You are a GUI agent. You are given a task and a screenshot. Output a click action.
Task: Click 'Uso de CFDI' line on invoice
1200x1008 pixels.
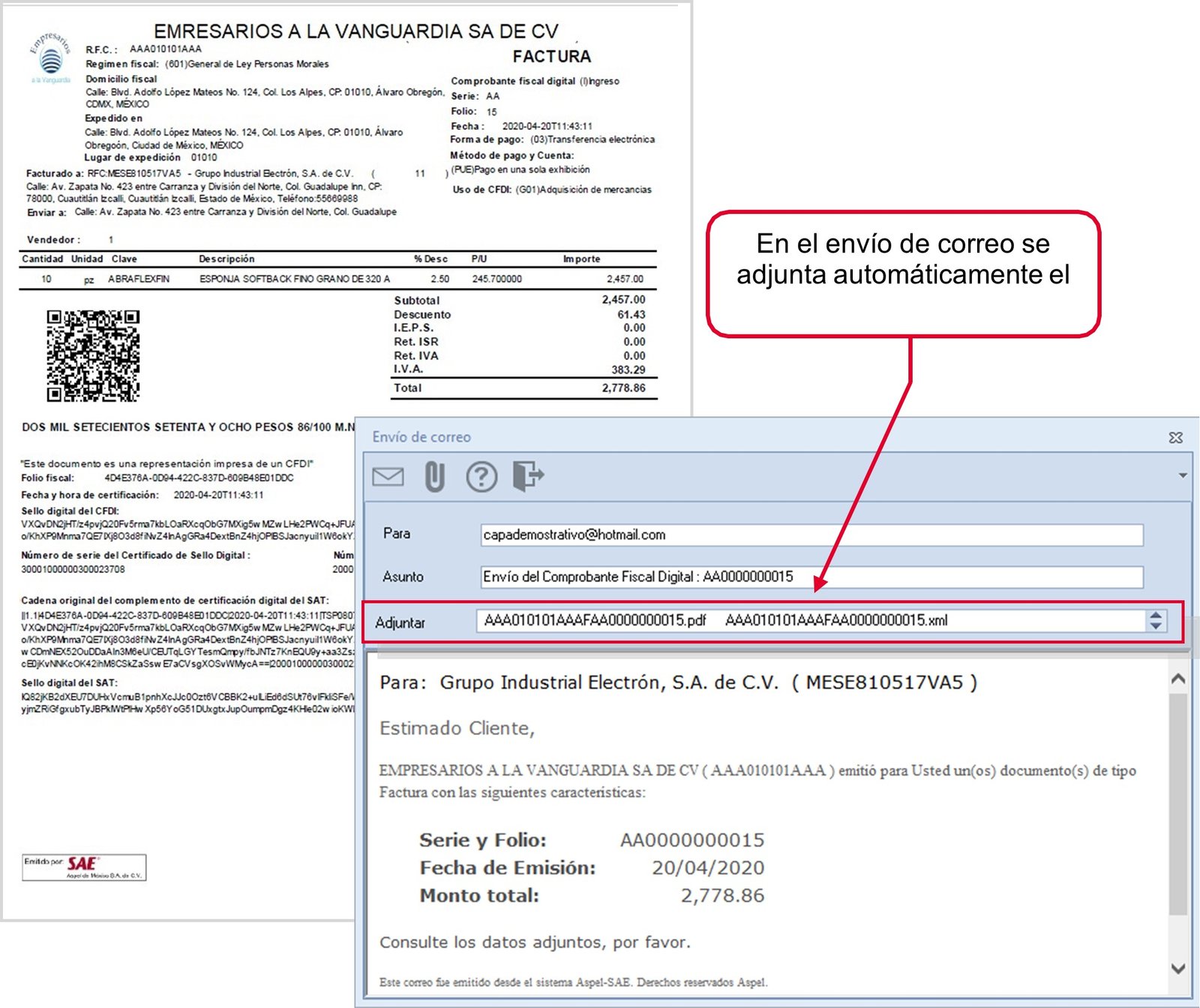click(x=552, y=190)
